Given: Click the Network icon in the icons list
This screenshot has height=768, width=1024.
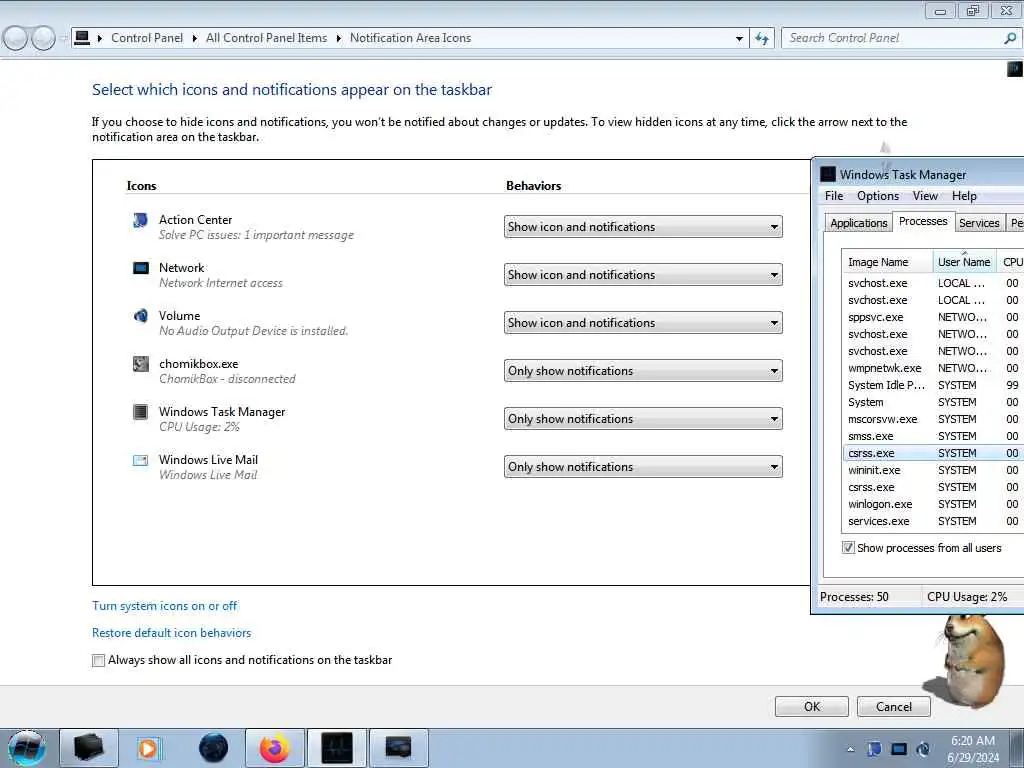Looking at the screenshot, I should click(x=140, y=268).
